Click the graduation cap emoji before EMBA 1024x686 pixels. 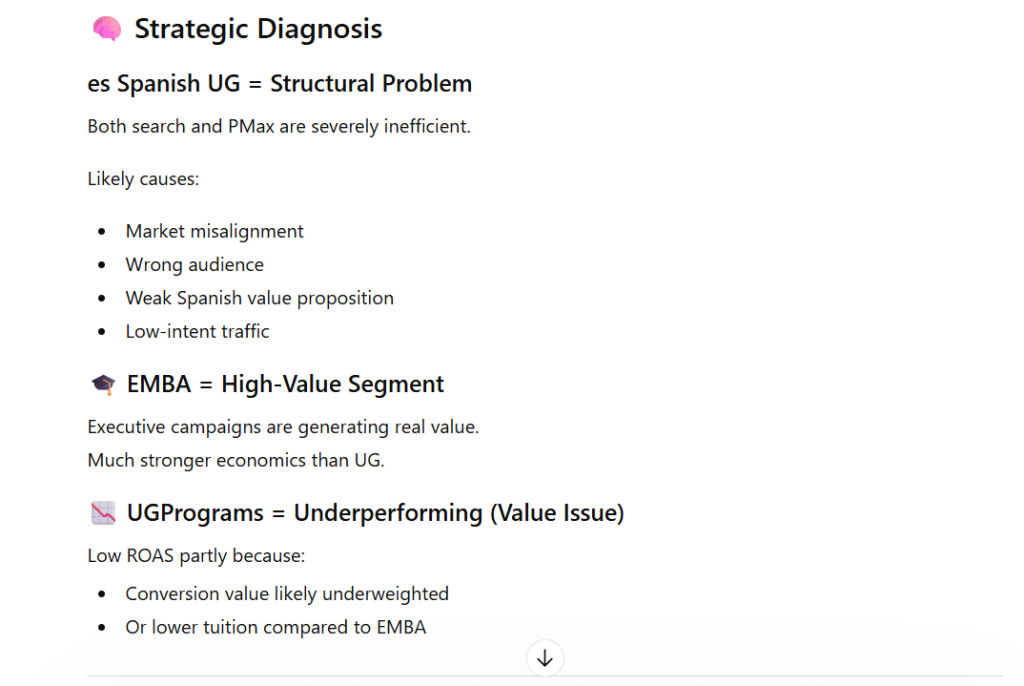pos(102,384)
